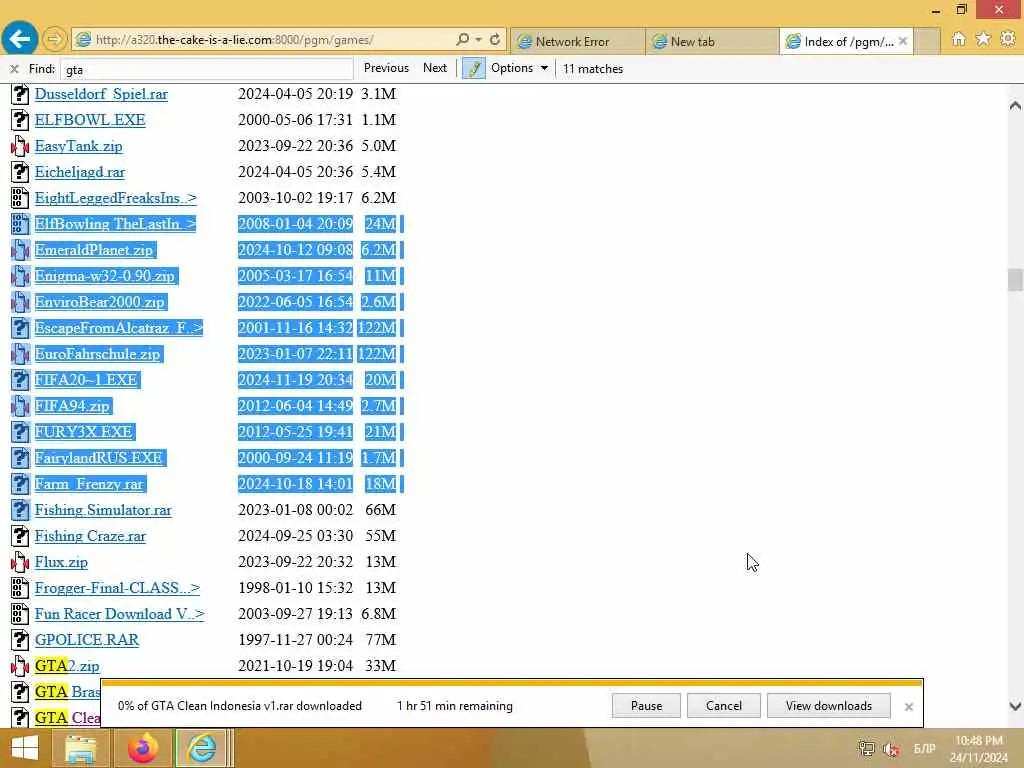
Task: Open the Options dropdown in Find bar
Action: [519, 68]
